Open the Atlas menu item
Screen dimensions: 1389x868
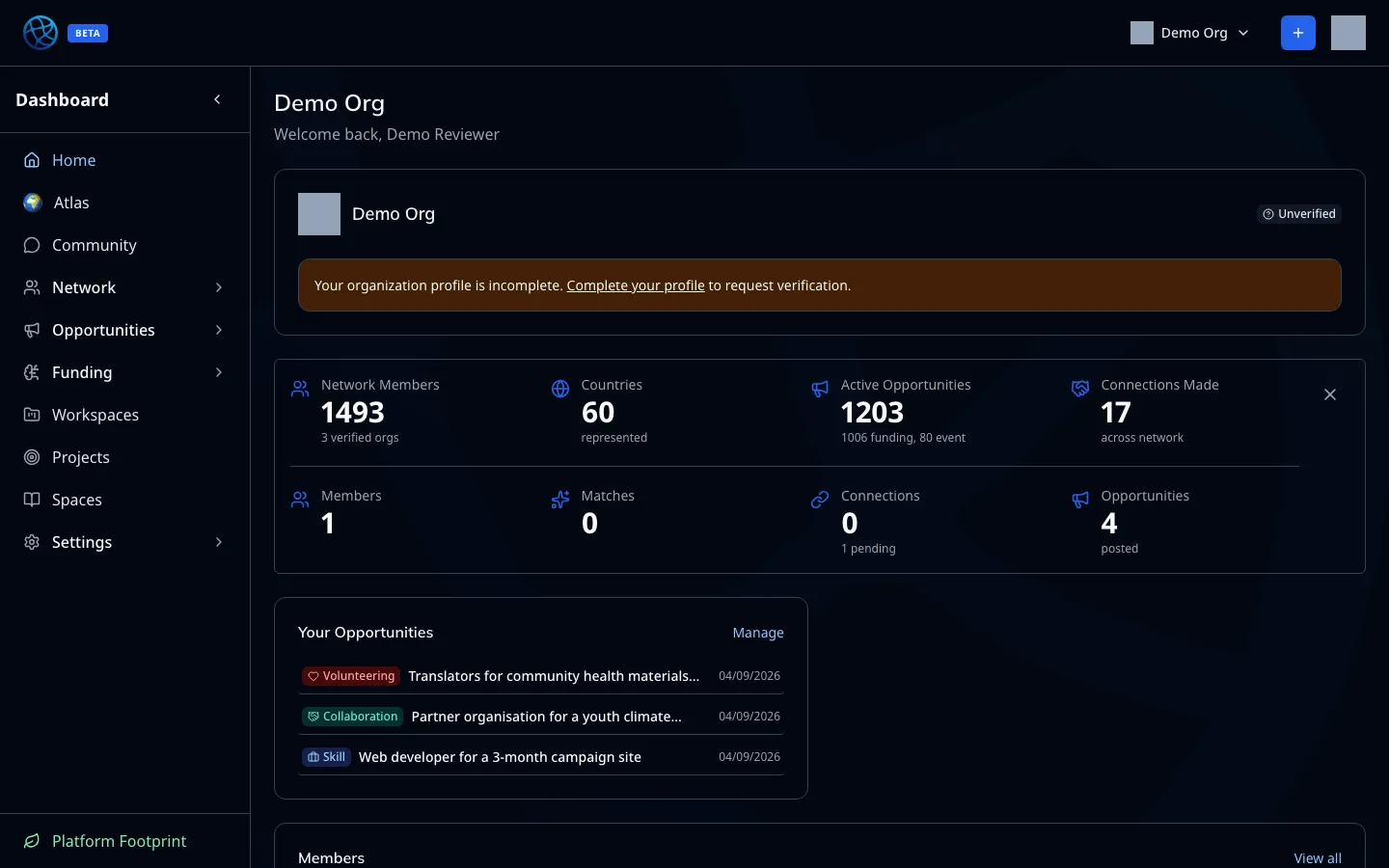click(x=124, y=203)
